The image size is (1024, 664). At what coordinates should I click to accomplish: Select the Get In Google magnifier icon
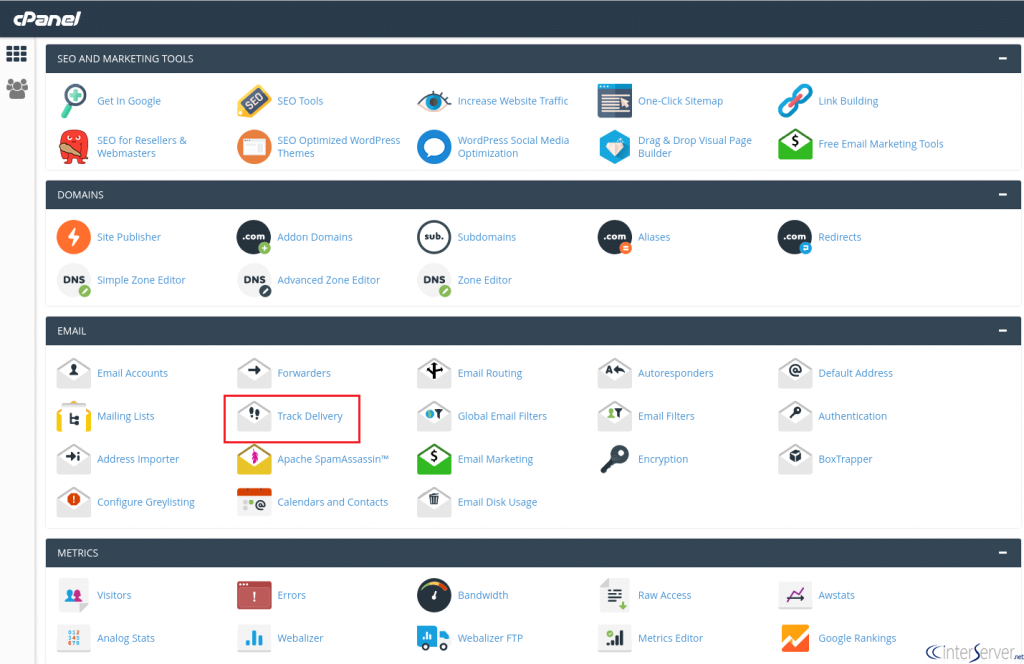tap(74, 101)
